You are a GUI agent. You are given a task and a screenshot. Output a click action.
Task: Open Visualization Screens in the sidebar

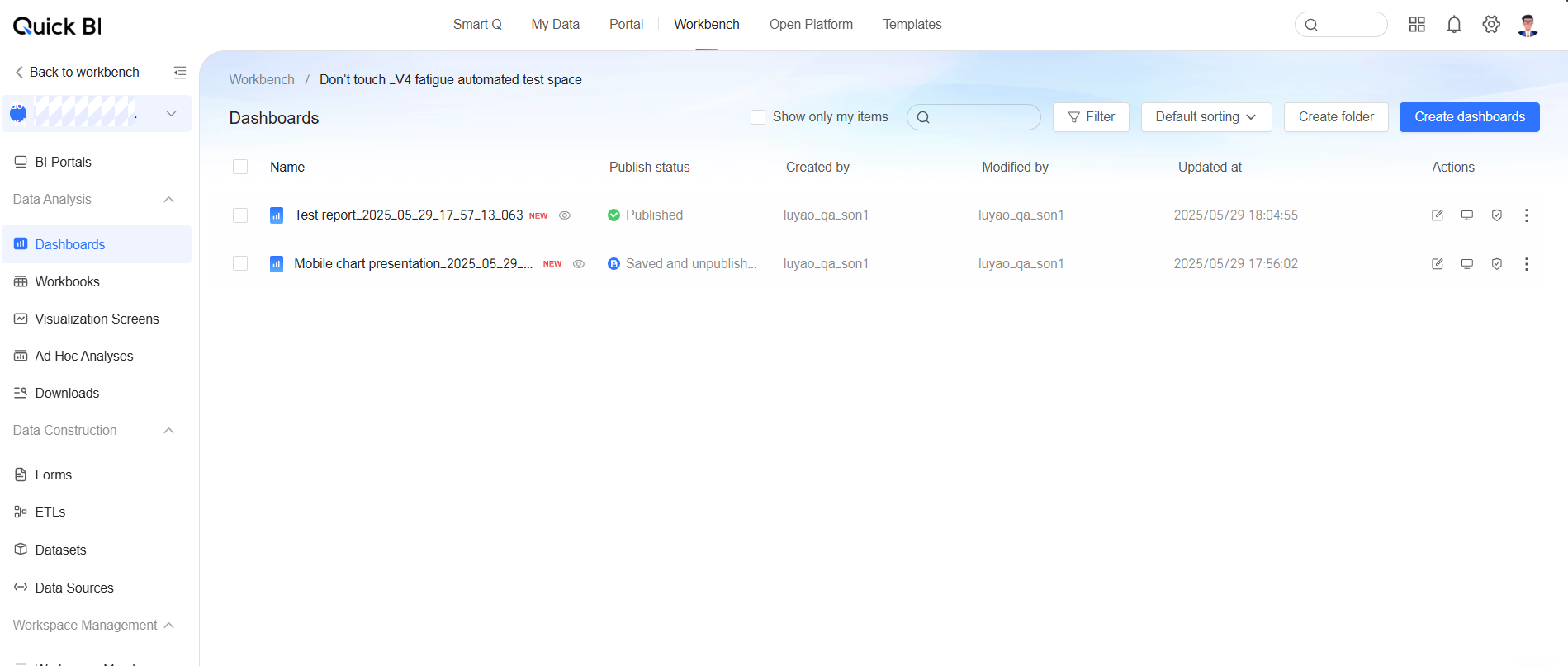click(x=97, y=319)
